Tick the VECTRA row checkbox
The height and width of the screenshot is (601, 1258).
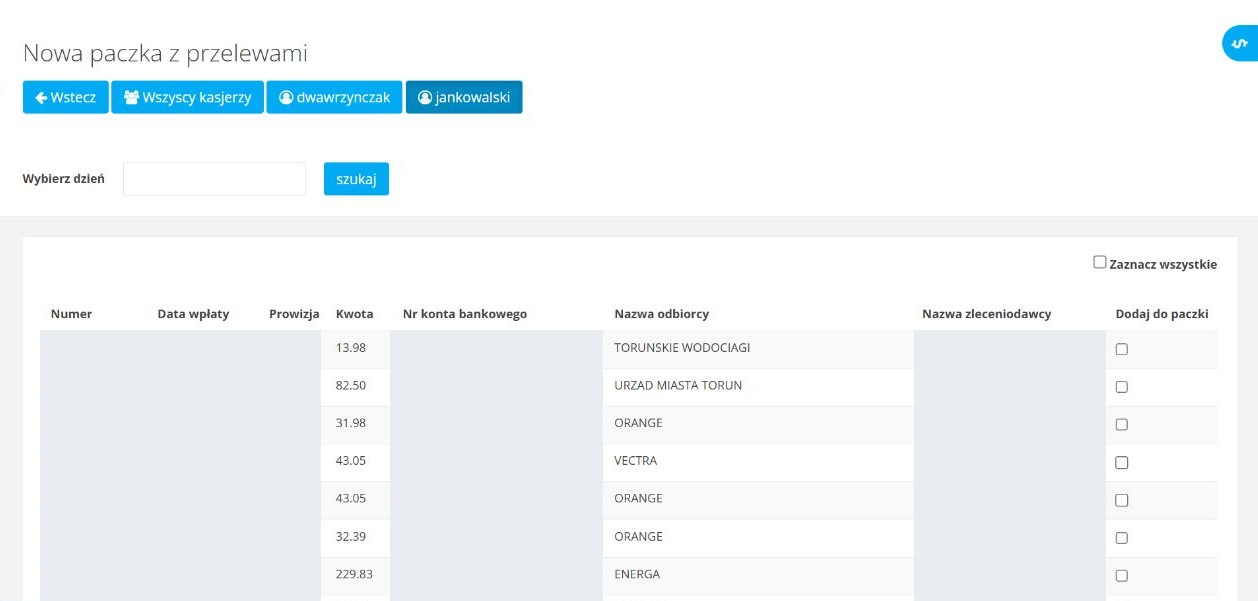[1122, 463]
